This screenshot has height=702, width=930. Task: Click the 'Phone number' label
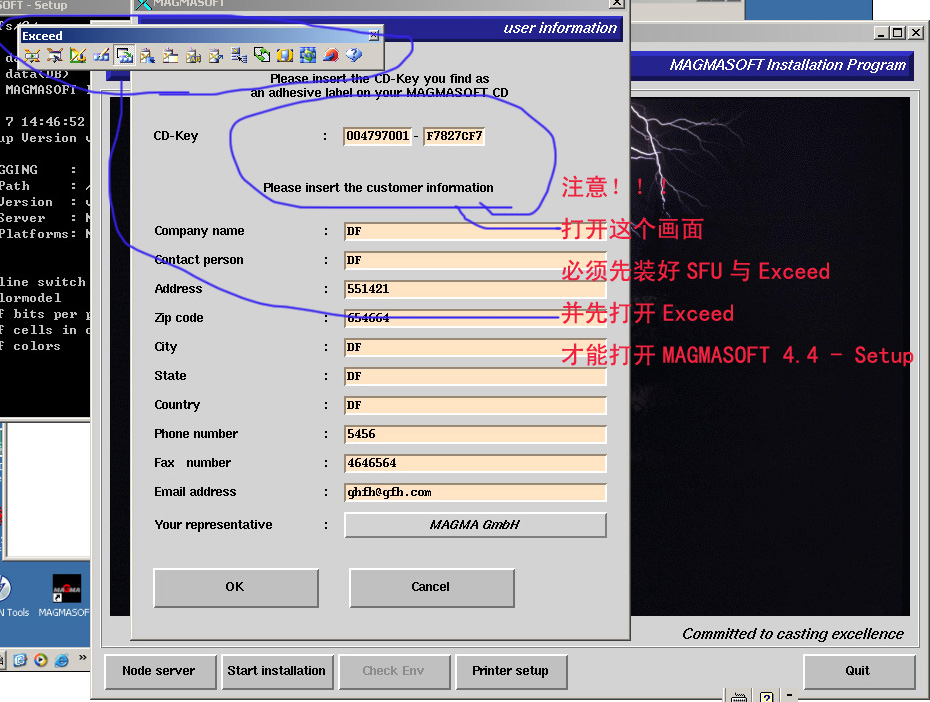[196, 433]
